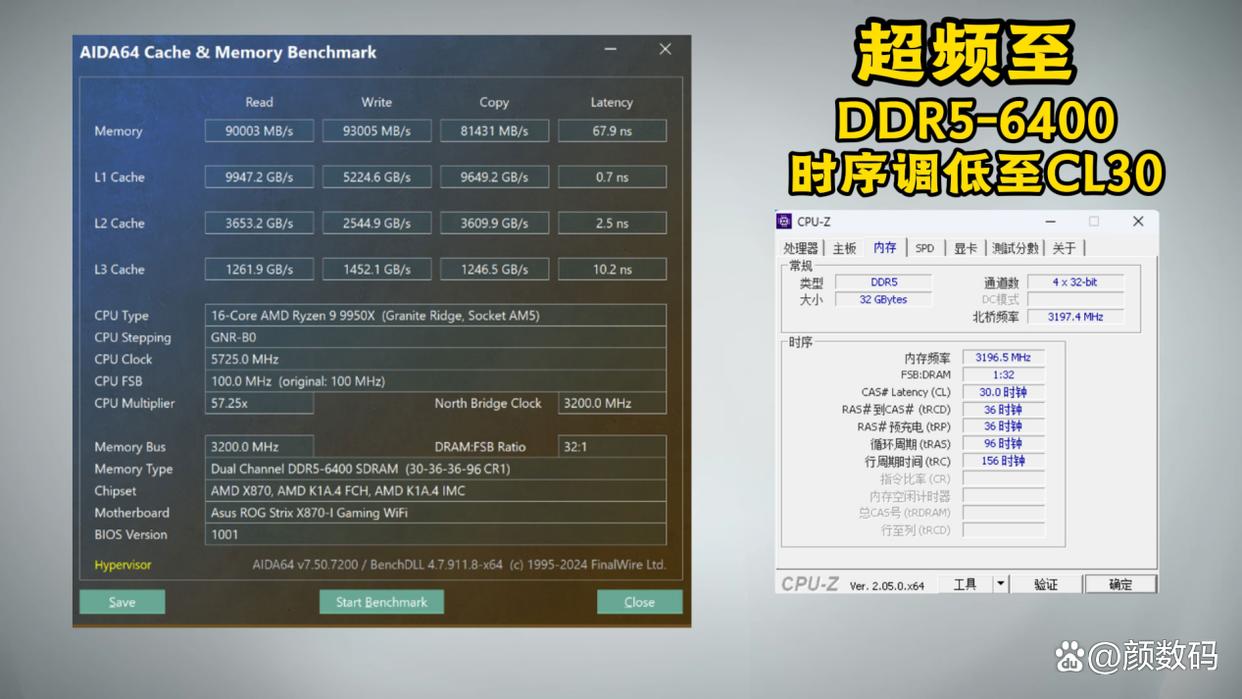Select L2 Cache Write value 2544.9 GB/s
The height and width of the screenshot is (699, 1242).
(377, 223)
